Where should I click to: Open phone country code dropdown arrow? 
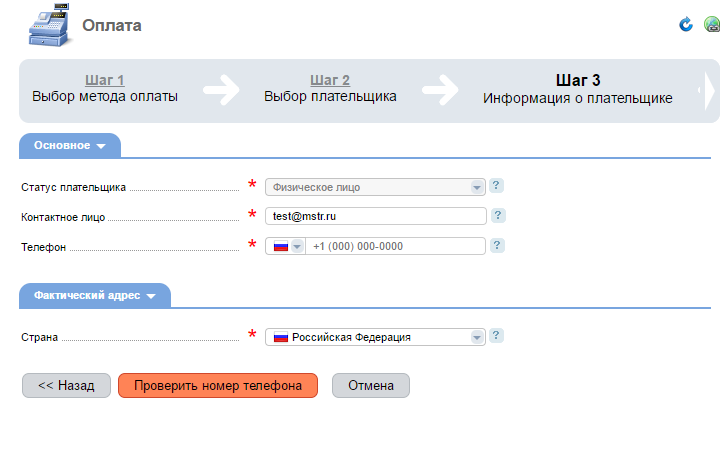click(x=297, y=246)
